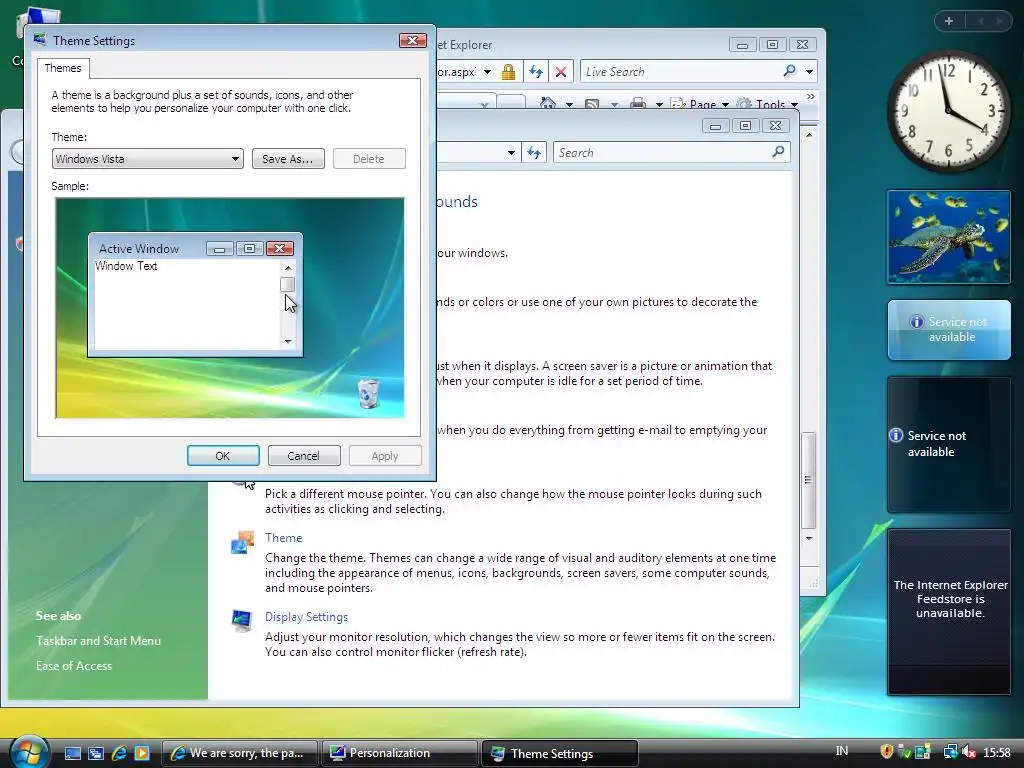Image resolution: width=1024 pixels, height=768 pixels.
Task: Click the Page icon in Internet Explorer toolbar
Action: 678,104
